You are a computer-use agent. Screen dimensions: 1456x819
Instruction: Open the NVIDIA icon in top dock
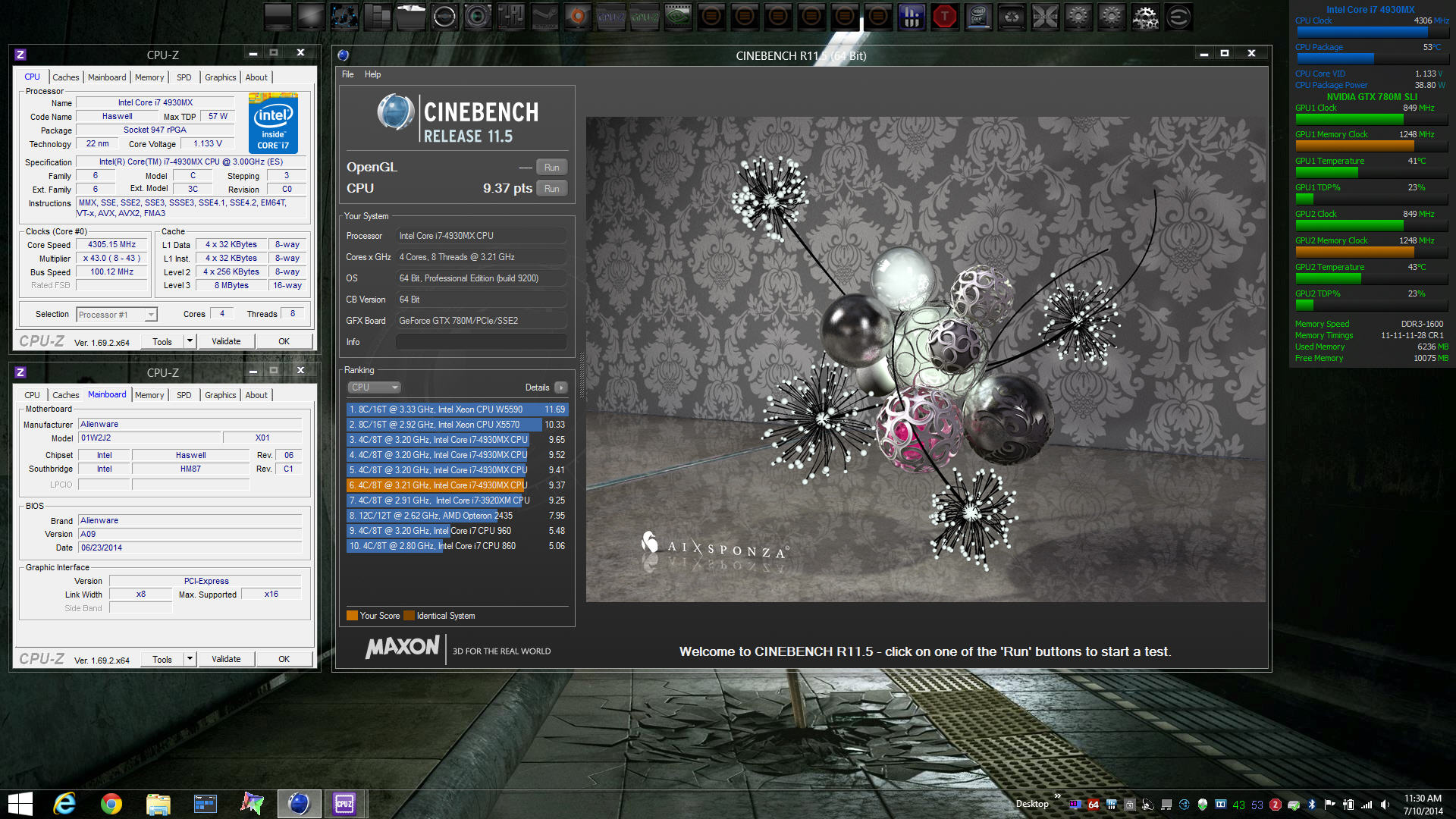click(x=678, y=17)
